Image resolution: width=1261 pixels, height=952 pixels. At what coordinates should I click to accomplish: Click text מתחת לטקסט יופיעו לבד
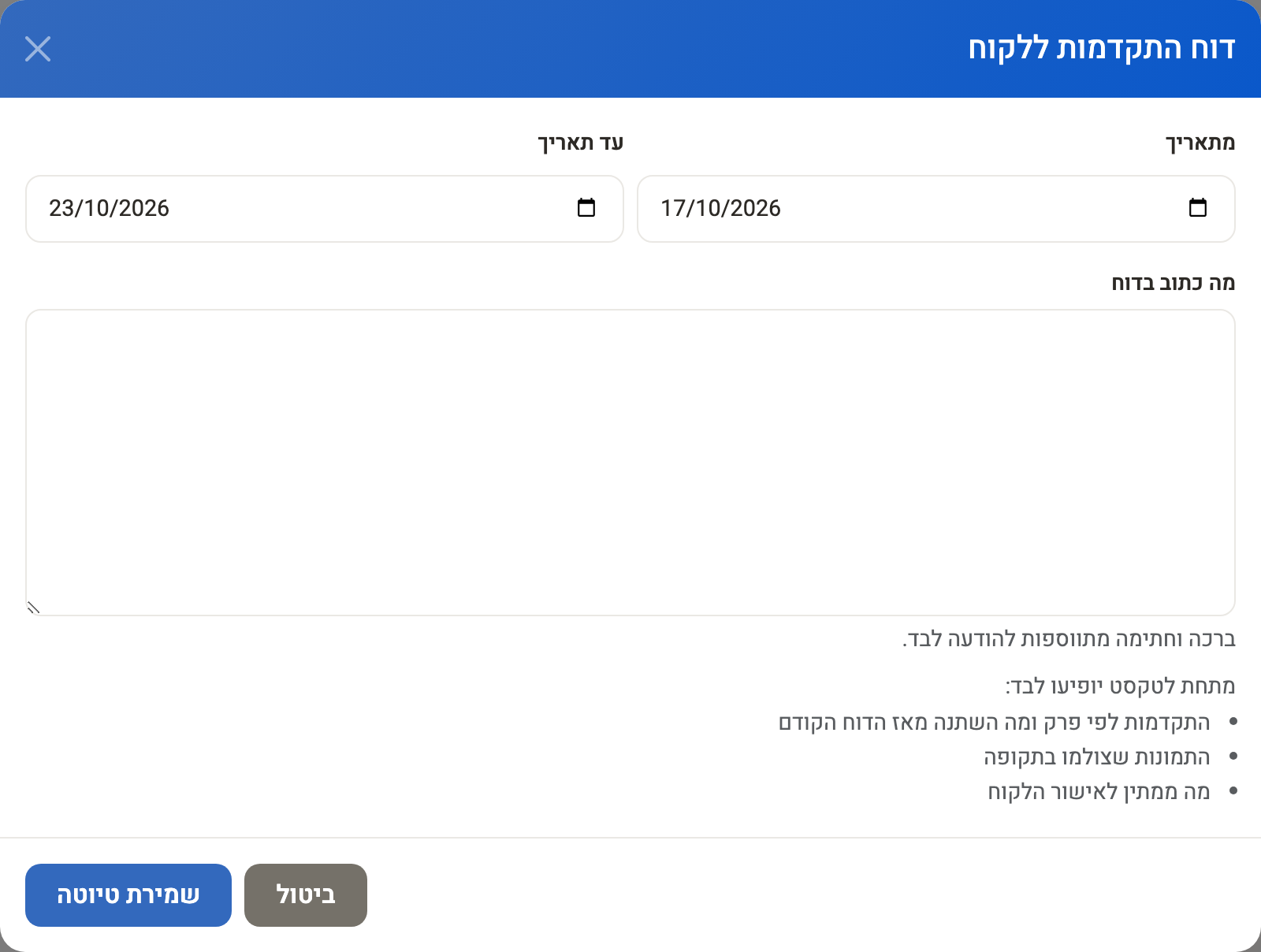coord(1120,686)
